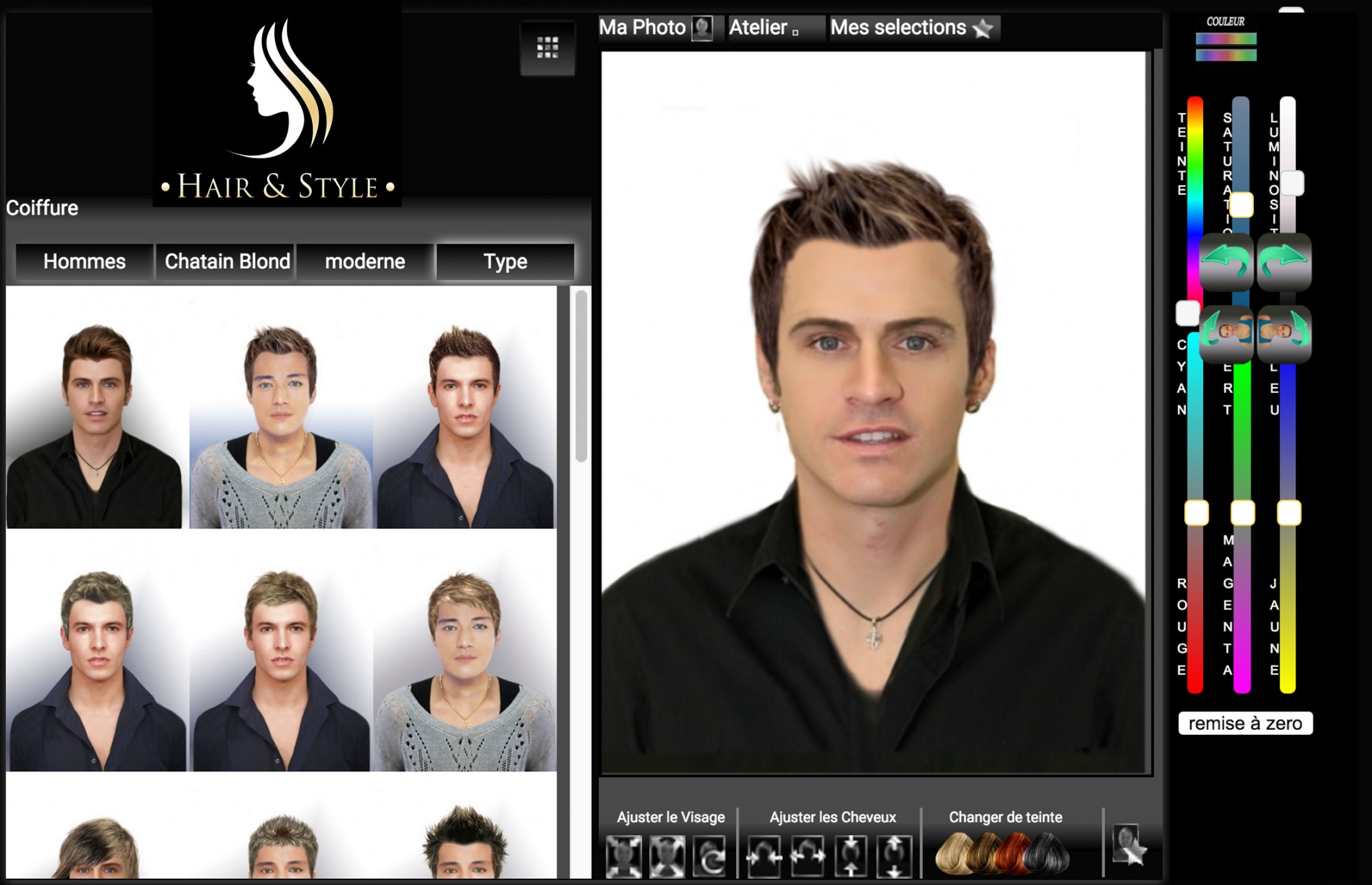The width and height of the screenshot is (1372, 885).
Task: Click the Teinte slider handle
Action: point(1187,314)
